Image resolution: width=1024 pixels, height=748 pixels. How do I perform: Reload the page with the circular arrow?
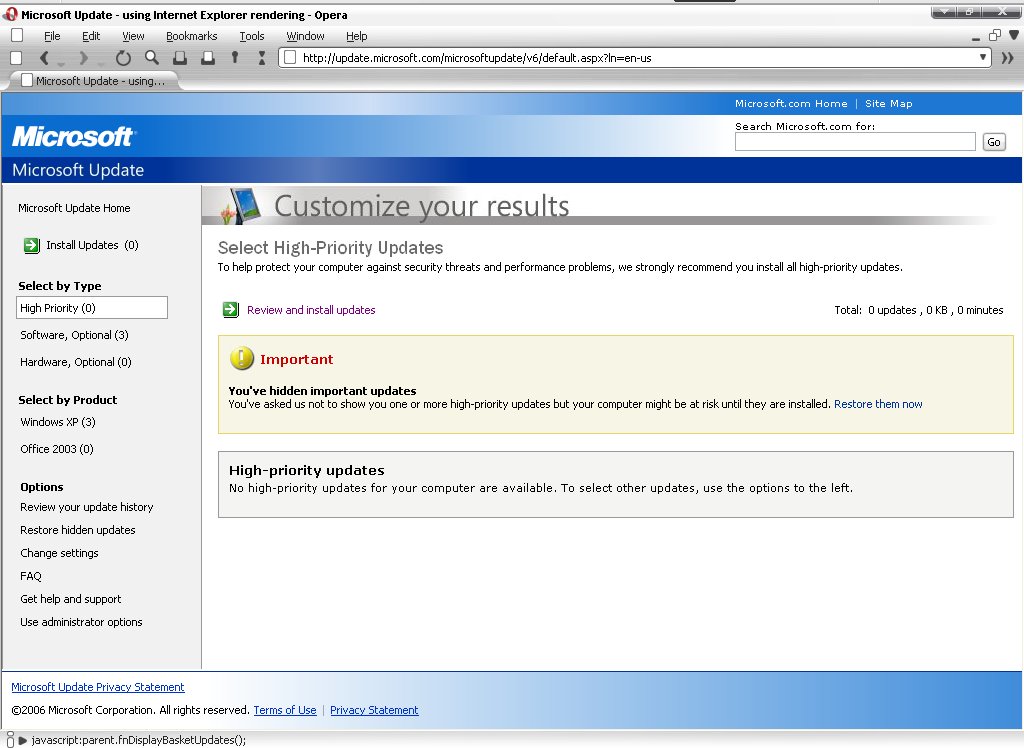point(123,58)
